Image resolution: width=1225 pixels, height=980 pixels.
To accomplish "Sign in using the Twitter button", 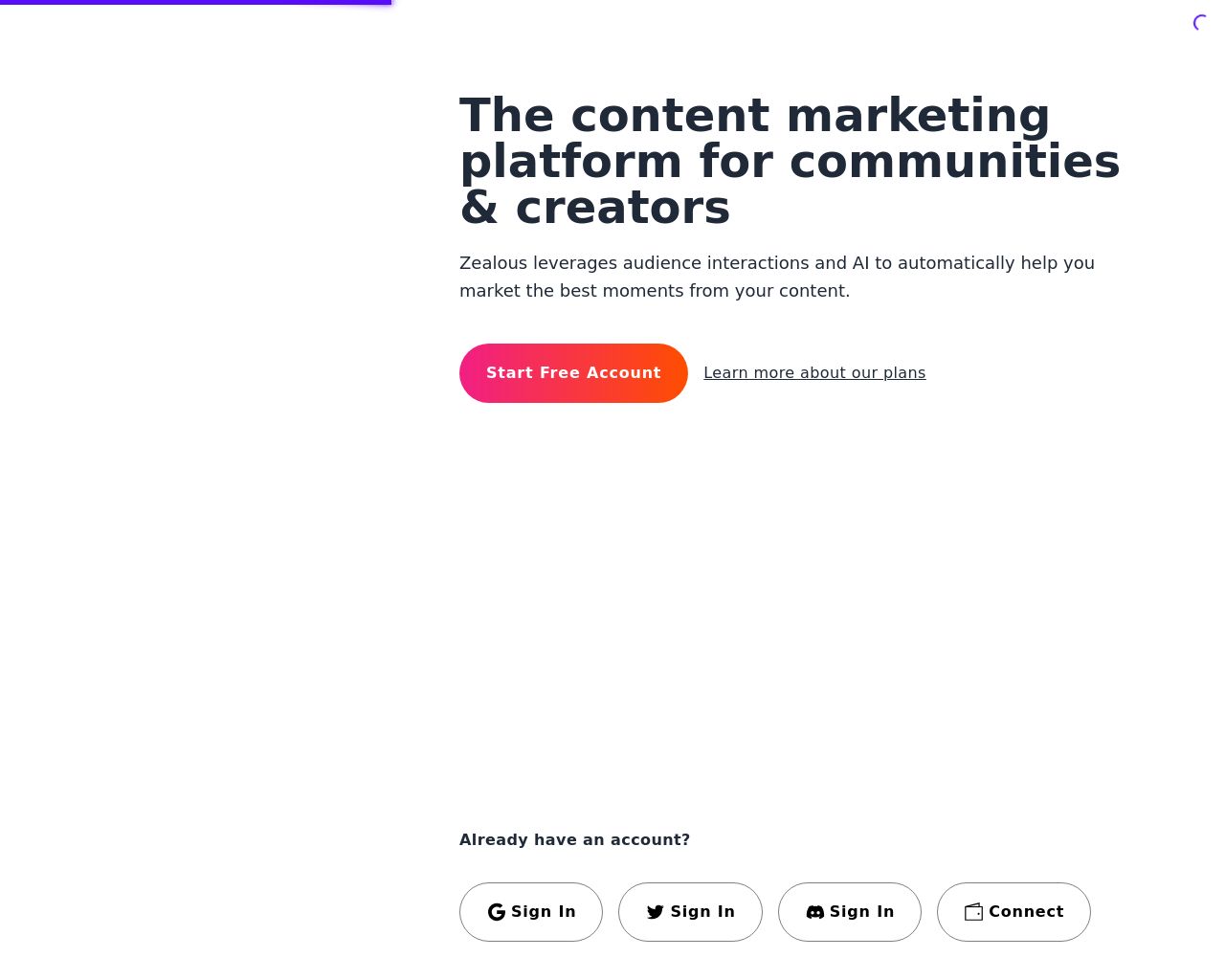I will tap(690, 912).
